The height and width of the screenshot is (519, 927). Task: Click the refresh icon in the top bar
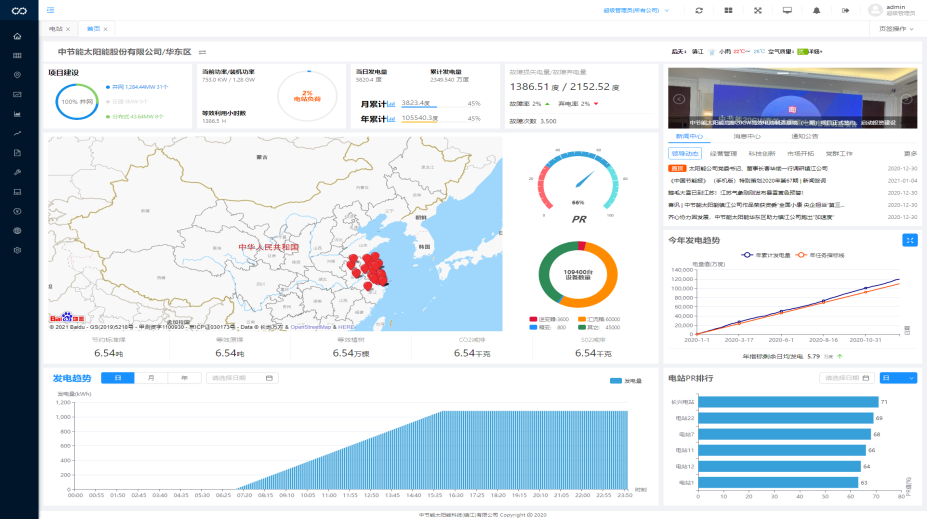699,11
